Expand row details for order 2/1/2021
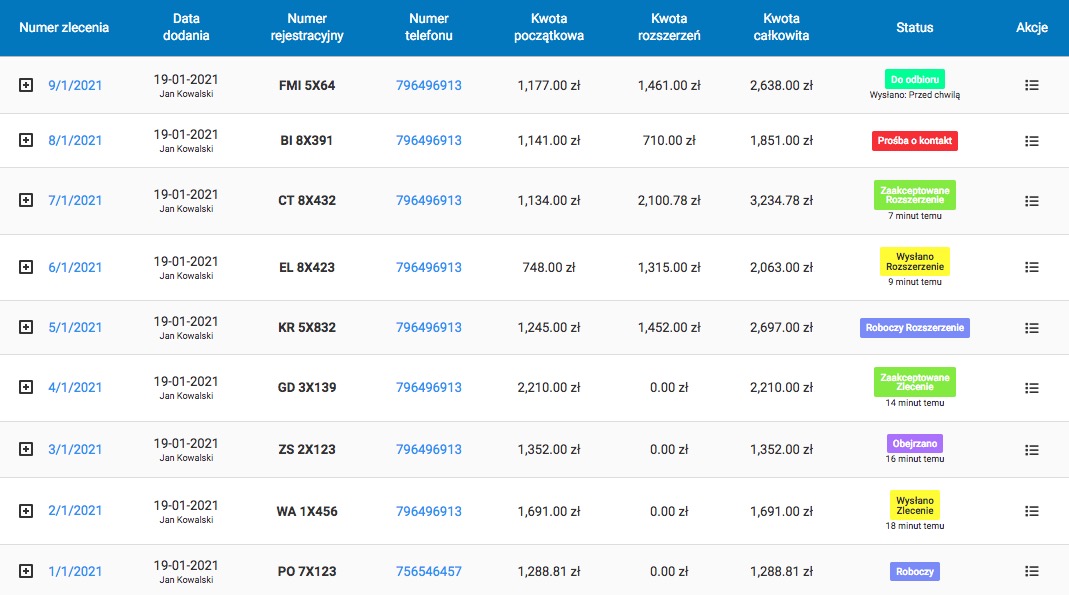The image size is (1069, 595). [27, 511]
